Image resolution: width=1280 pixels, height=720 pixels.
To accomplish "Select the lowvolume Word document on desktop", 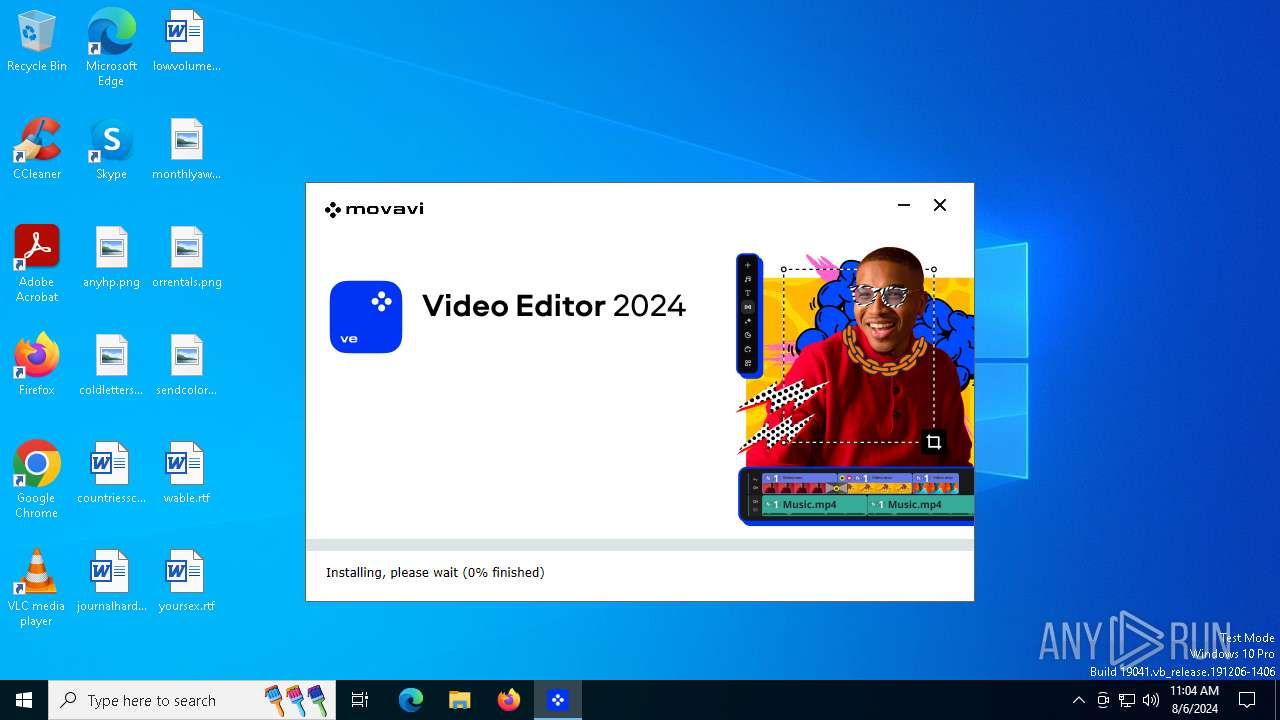I will (x=186, y=41).
